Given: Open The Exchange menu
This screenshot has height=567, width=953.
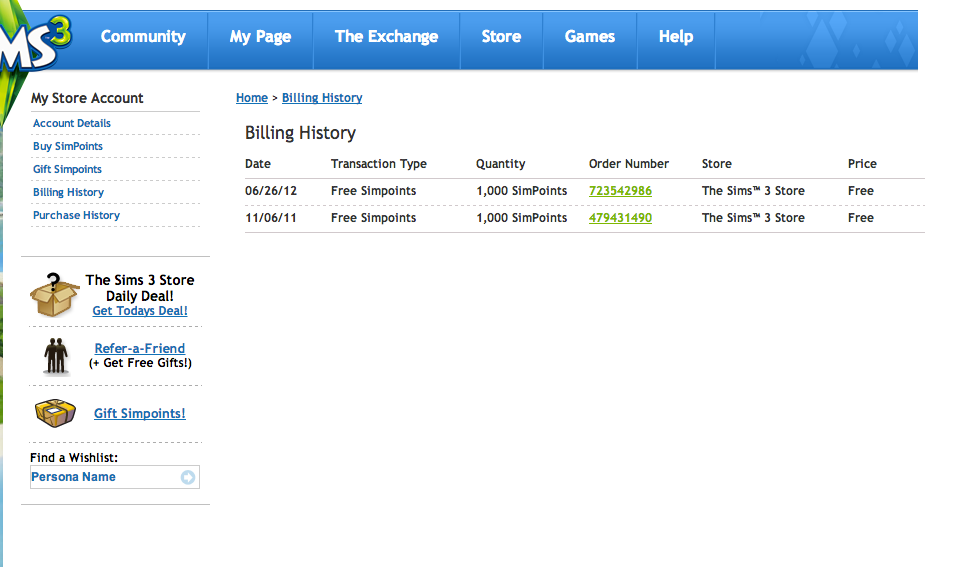Looking at the screenshot, I should [x=387, y=36].
